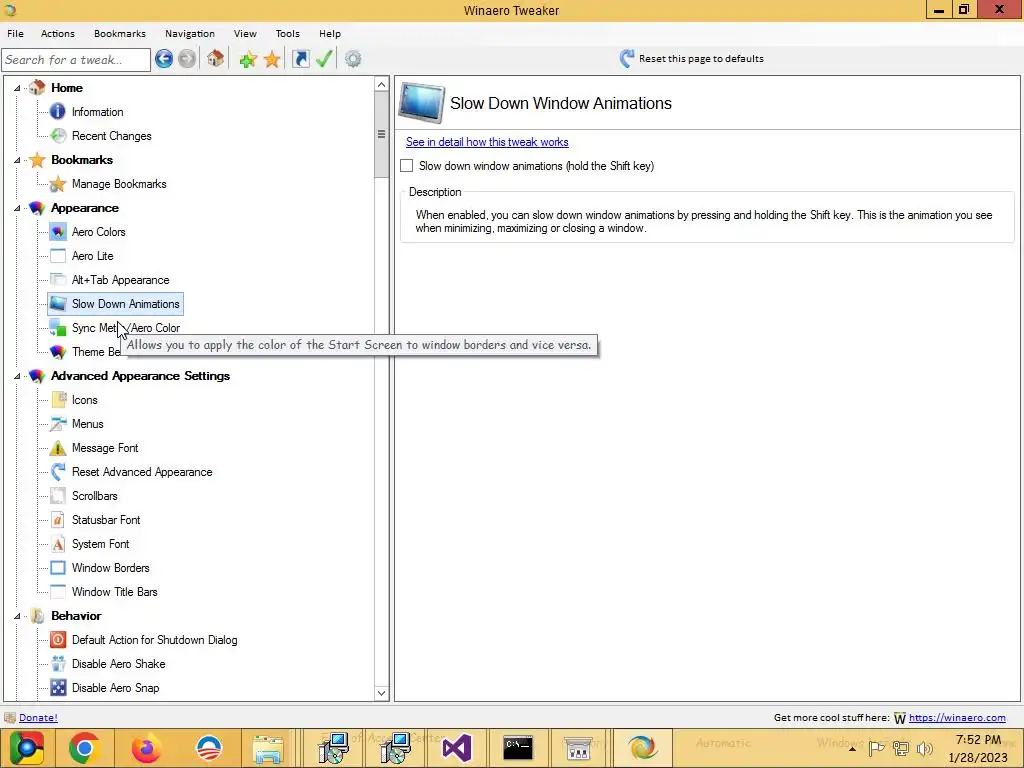The width and height of the screenshot is (1024, 768).
Task: Open the File menu
Action: pyautogui.click(x=15, y=33)
